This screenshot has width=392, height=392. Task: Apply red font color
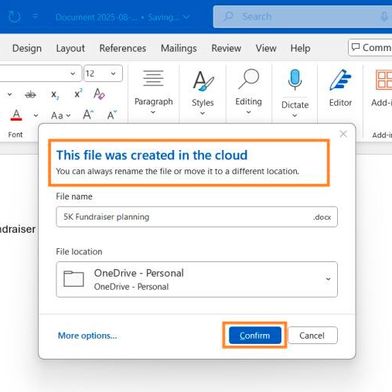[16, 115]
